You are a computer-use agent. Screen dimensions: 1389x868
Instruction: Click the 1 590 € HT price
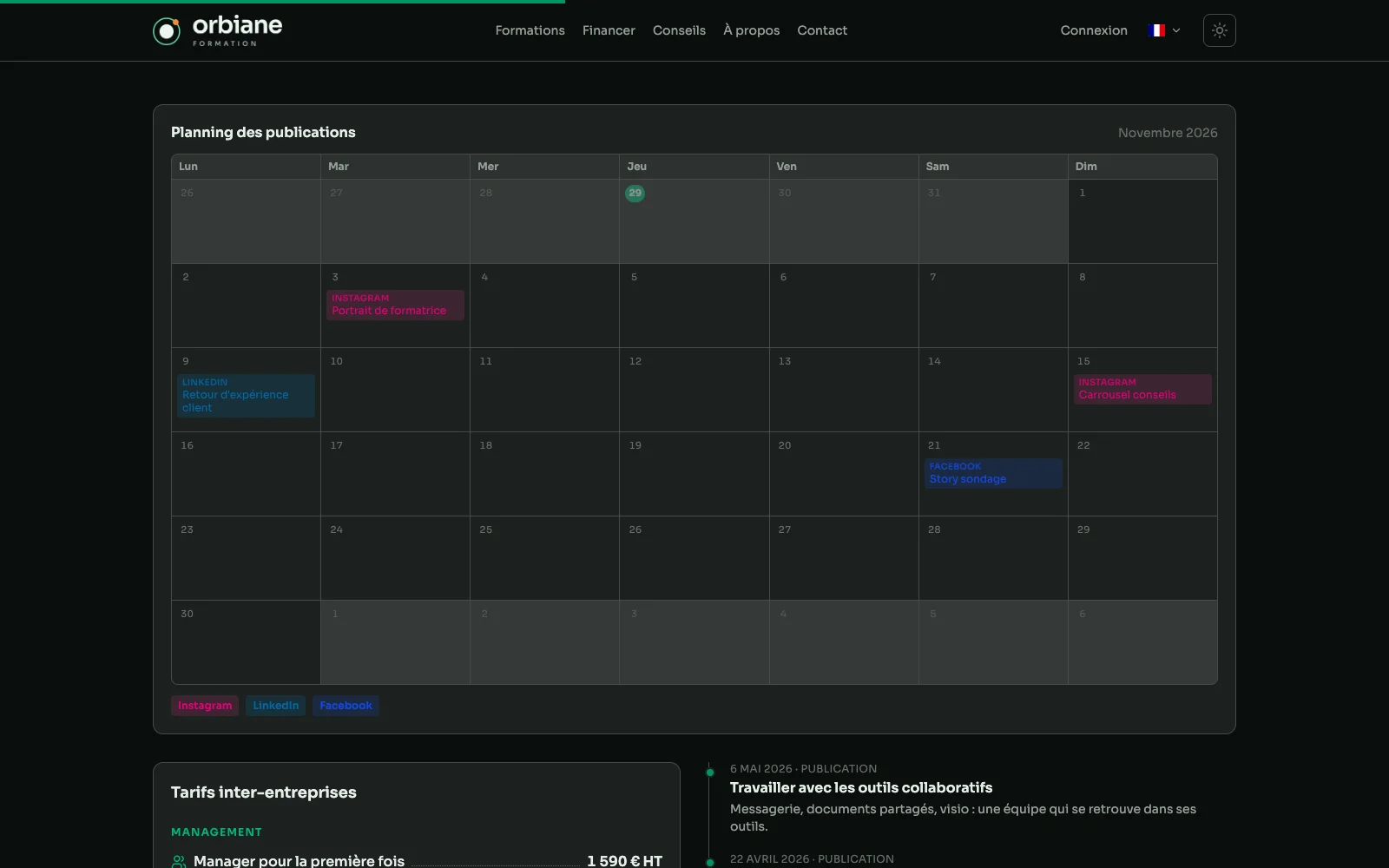click(624, 861)
